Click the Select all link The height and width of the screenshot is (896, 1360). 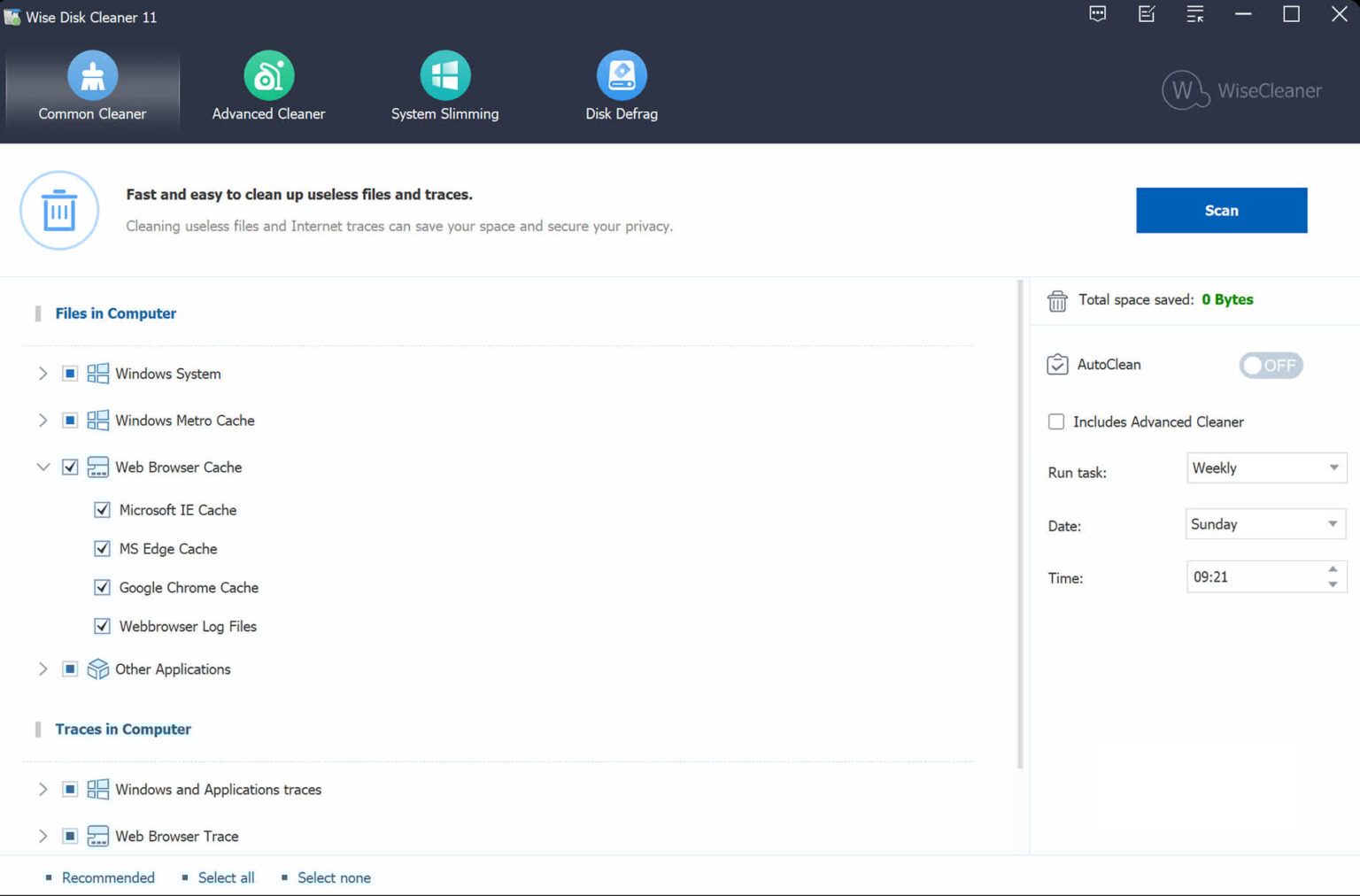coord(226,877)
